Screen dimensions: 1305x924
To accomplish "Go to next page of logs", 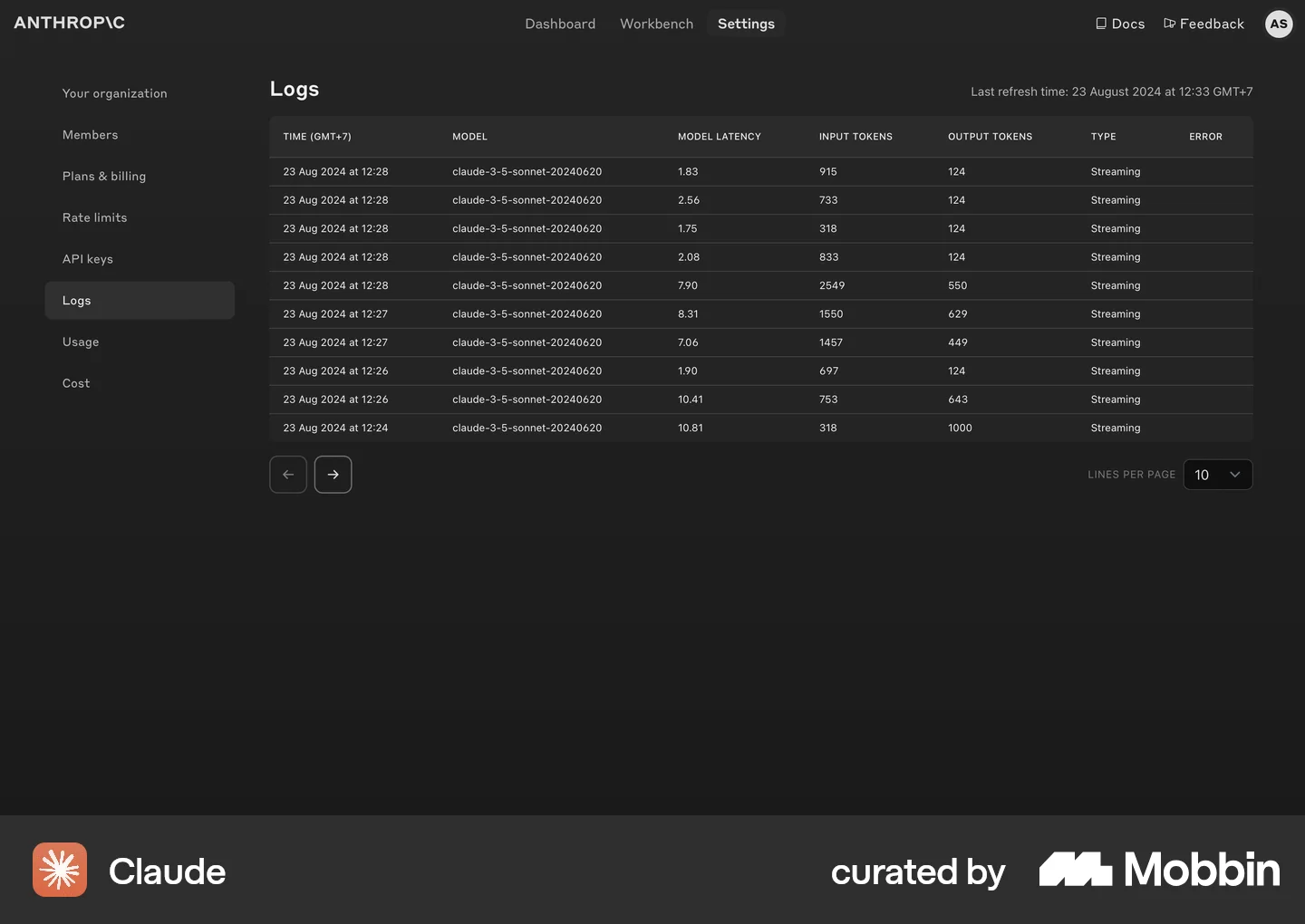I will point(333,475).
